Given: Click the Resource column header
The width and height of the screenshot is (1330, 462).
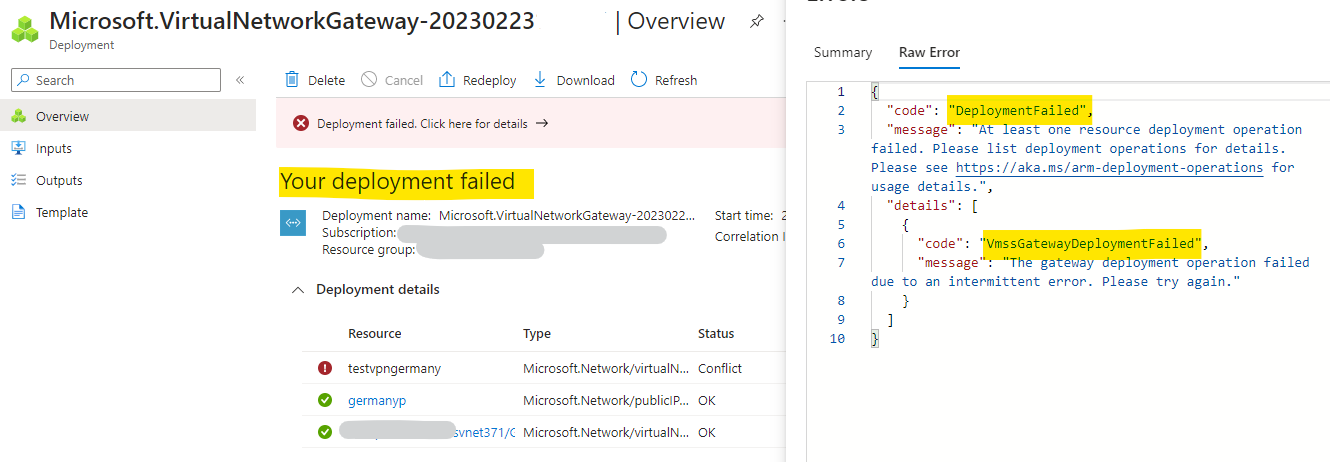Looking at the screenshot, I should [x=375, y=334].
